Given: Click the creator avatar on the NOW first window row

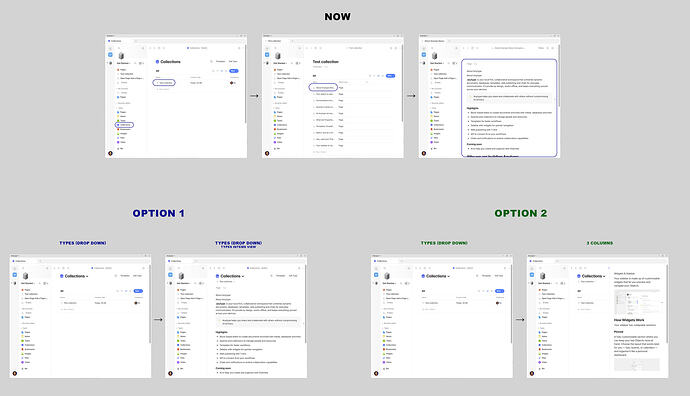Looking at the screenshot, I should [x=232, y=83].
